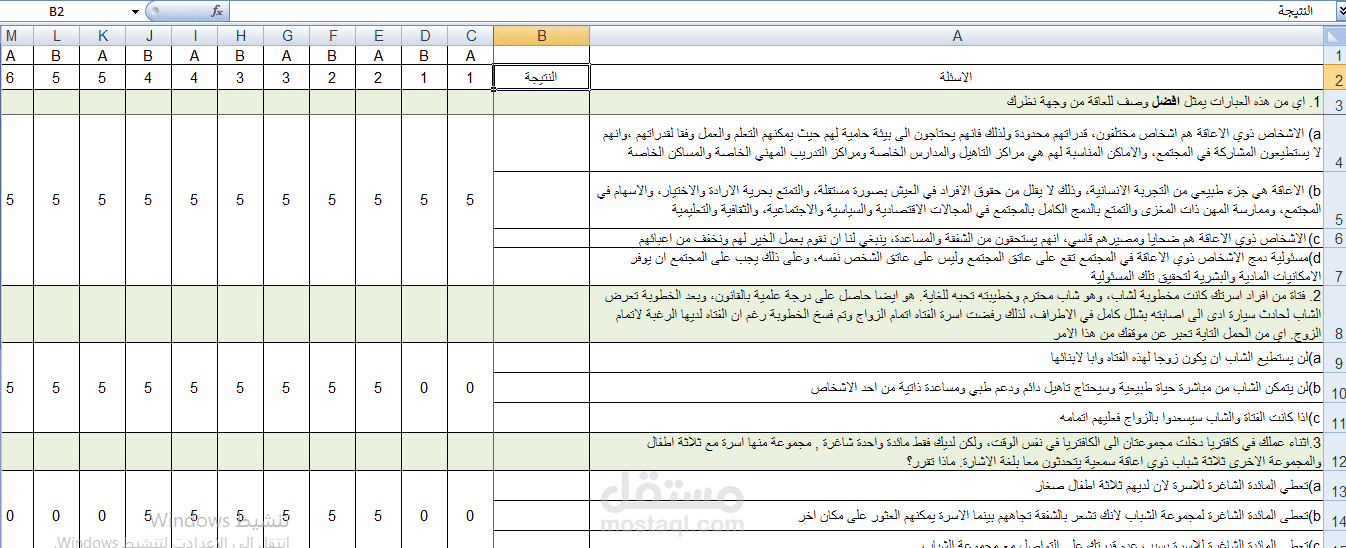
Task: Click the value 5 in column C rows 4-7
Action: click(x=470, y=201)
